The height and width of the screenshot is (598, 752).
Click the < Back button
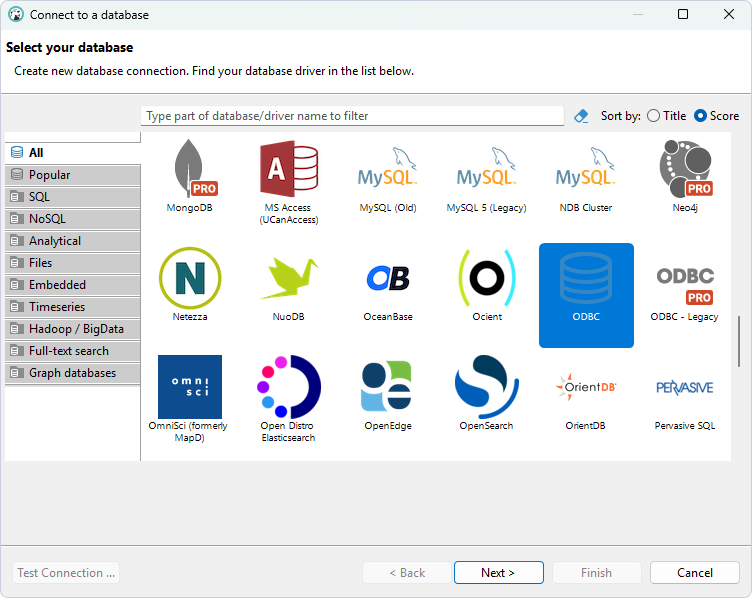(x=407, y=573)
